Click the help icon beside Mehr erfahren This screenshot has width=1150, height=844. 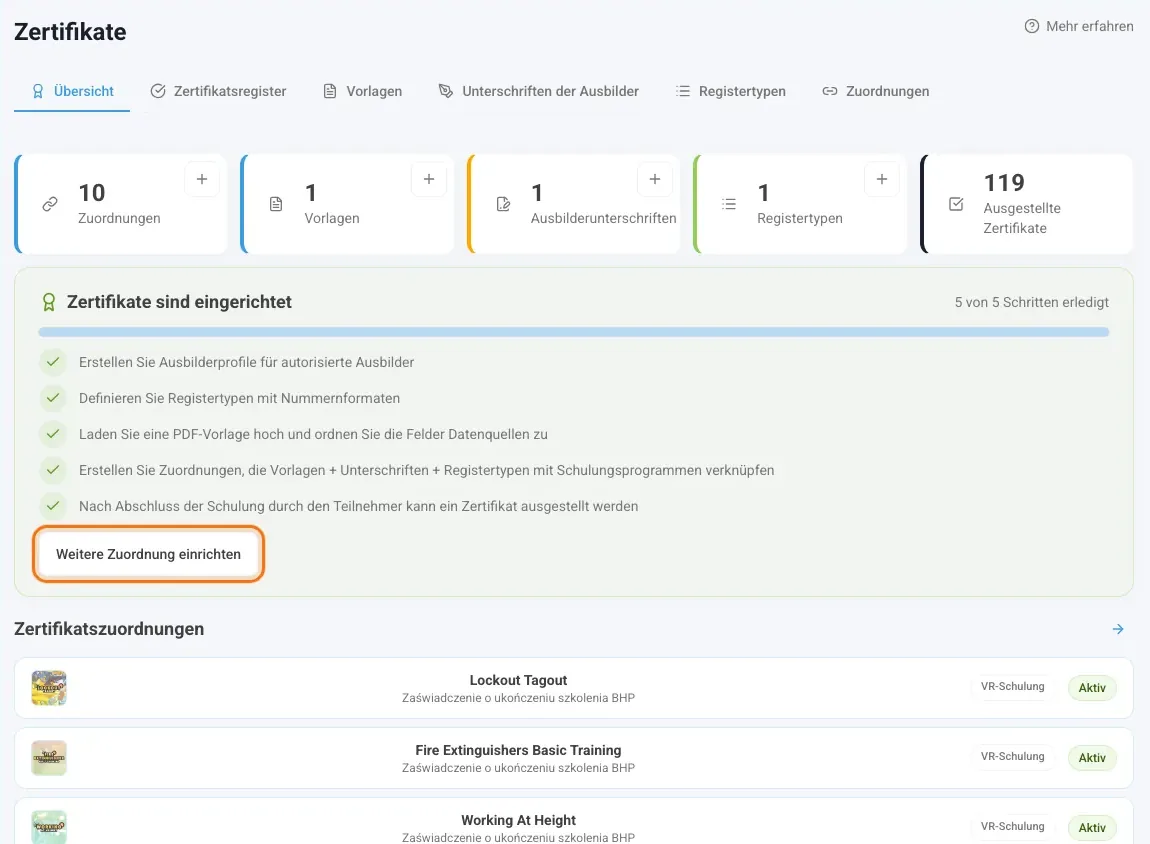pos(1032,26)
